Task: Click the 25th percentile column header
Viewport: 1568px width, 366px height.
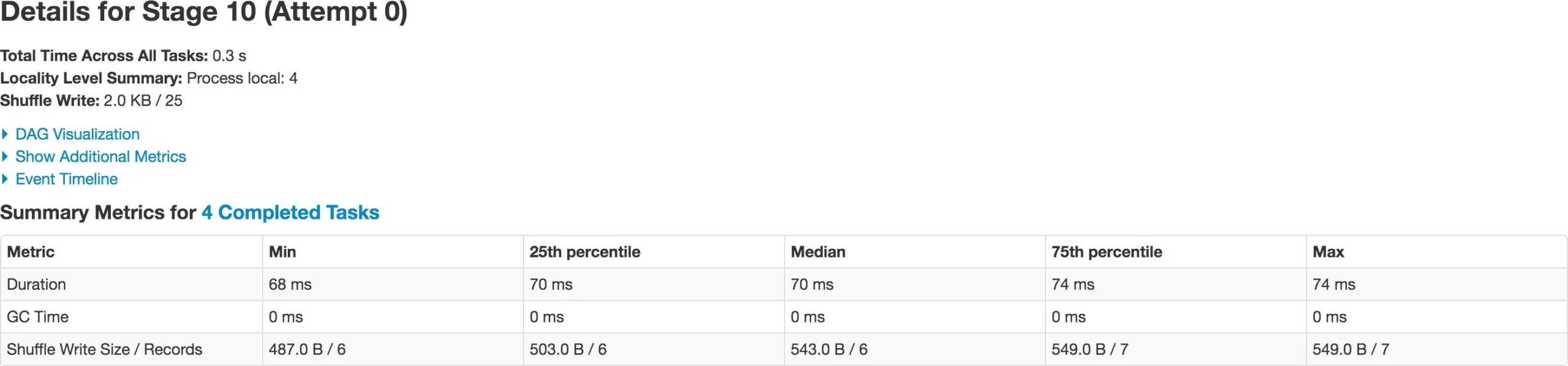Action: (585, 252)
